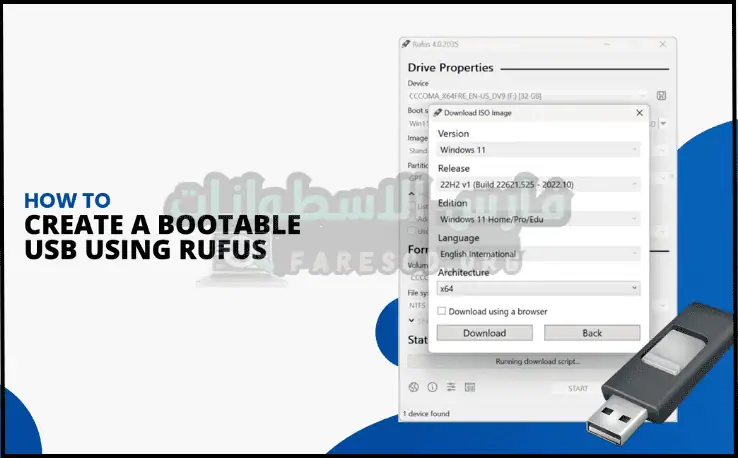Click the save drive icon beside Device

pos(661,95)
